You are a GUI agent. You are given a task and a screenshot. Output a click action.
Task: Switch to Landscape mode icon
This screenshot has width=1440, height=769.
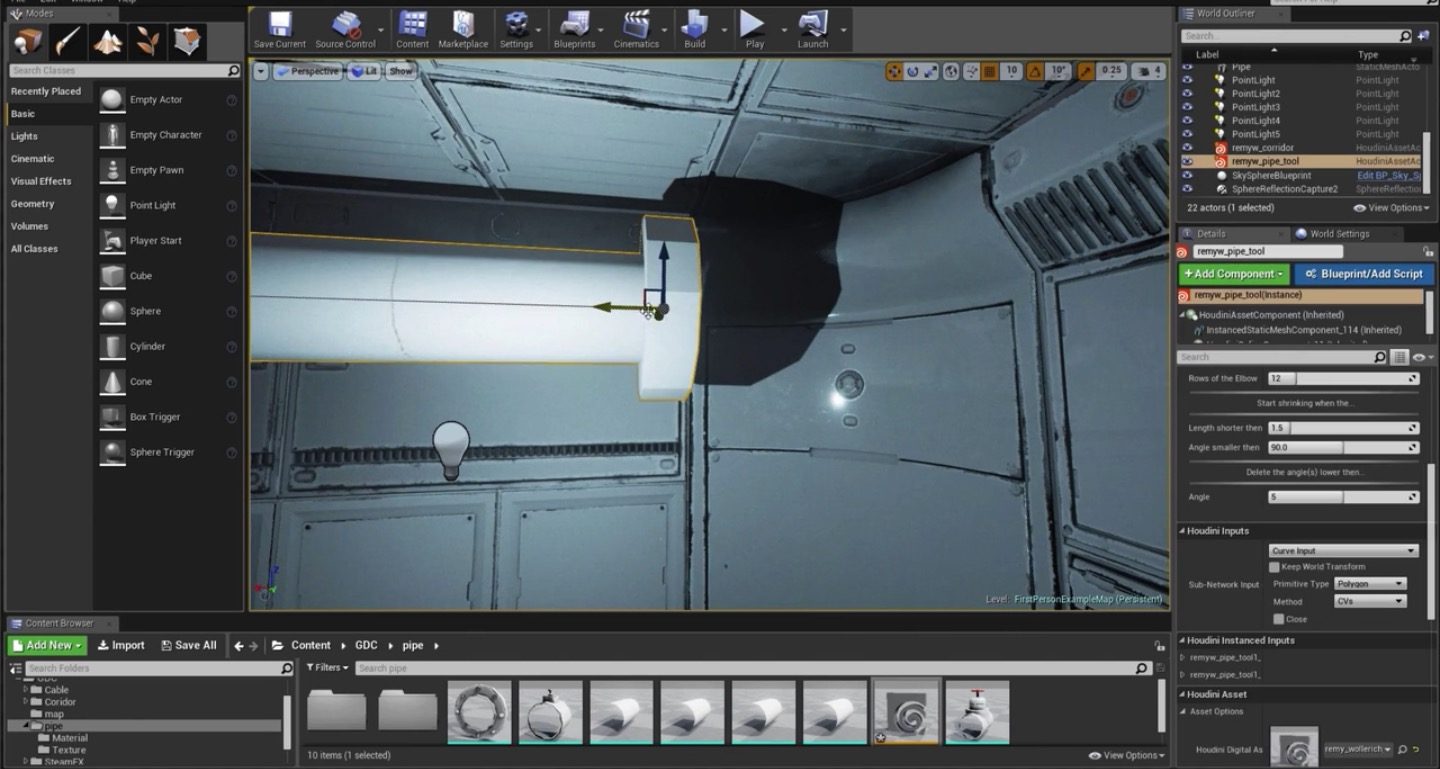tap(107, 41)
